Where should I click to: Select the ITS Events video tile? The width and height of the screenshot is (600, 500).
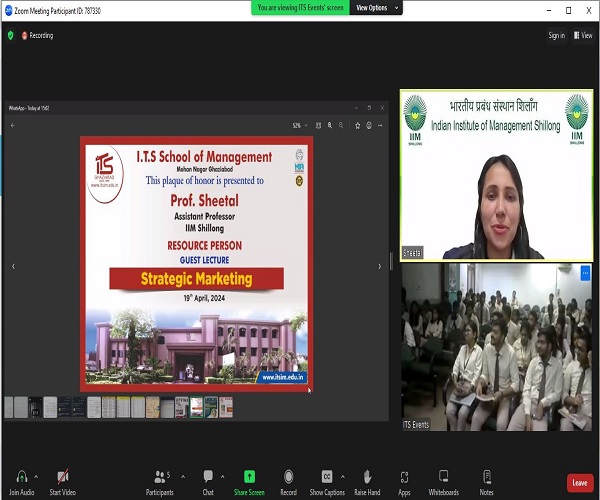point(496,347)
